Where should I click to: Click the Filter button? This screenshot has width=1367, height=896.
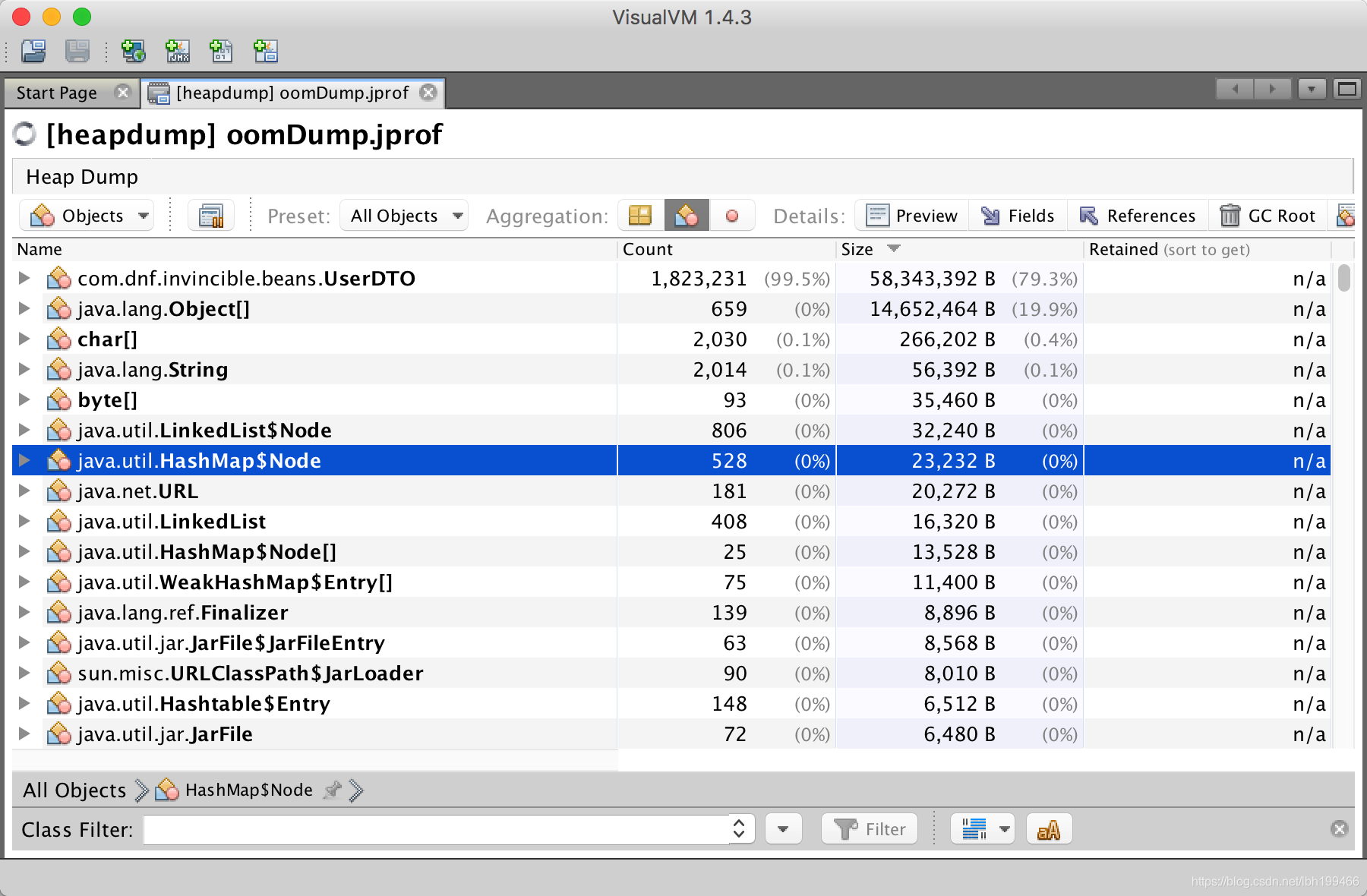(x=869, y=828)
